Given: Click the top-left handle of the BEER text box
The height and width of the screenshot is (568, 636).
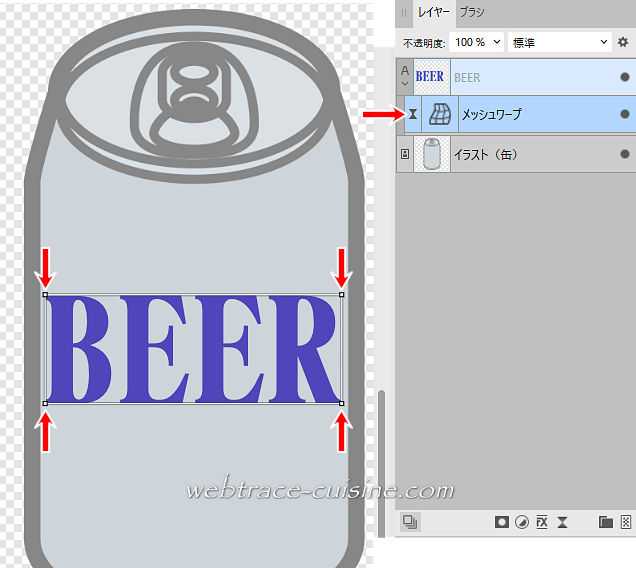Looking at the screenshot, I should (46, 295).
